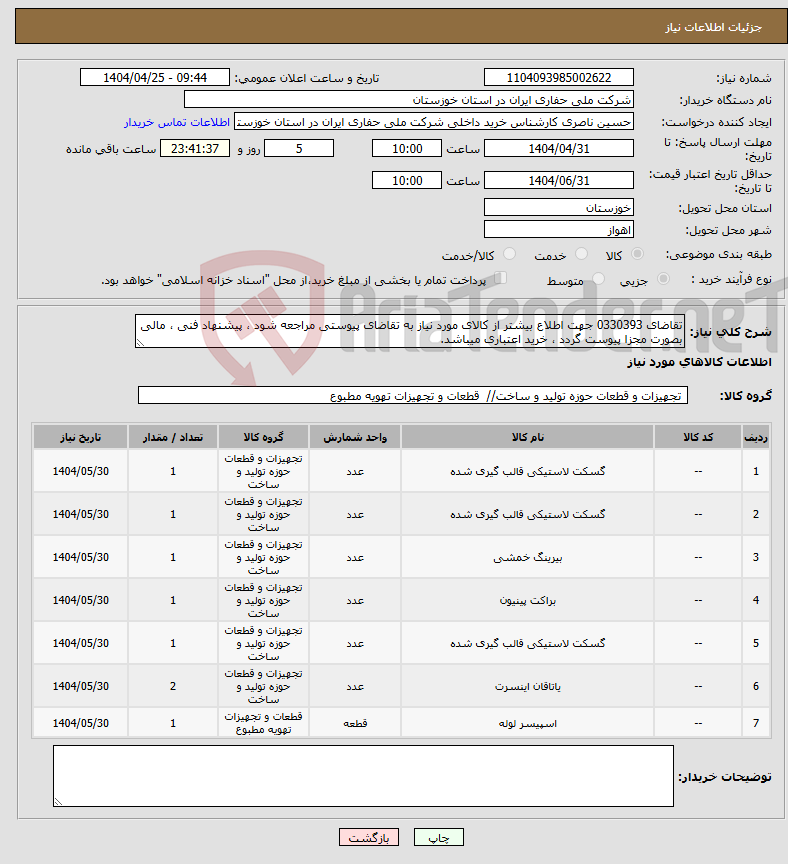Screen dimensions: 788x864
Task: Click the شرح کلی نیاز description textarea
Action: pyautogui.click(x=410, y=332)
